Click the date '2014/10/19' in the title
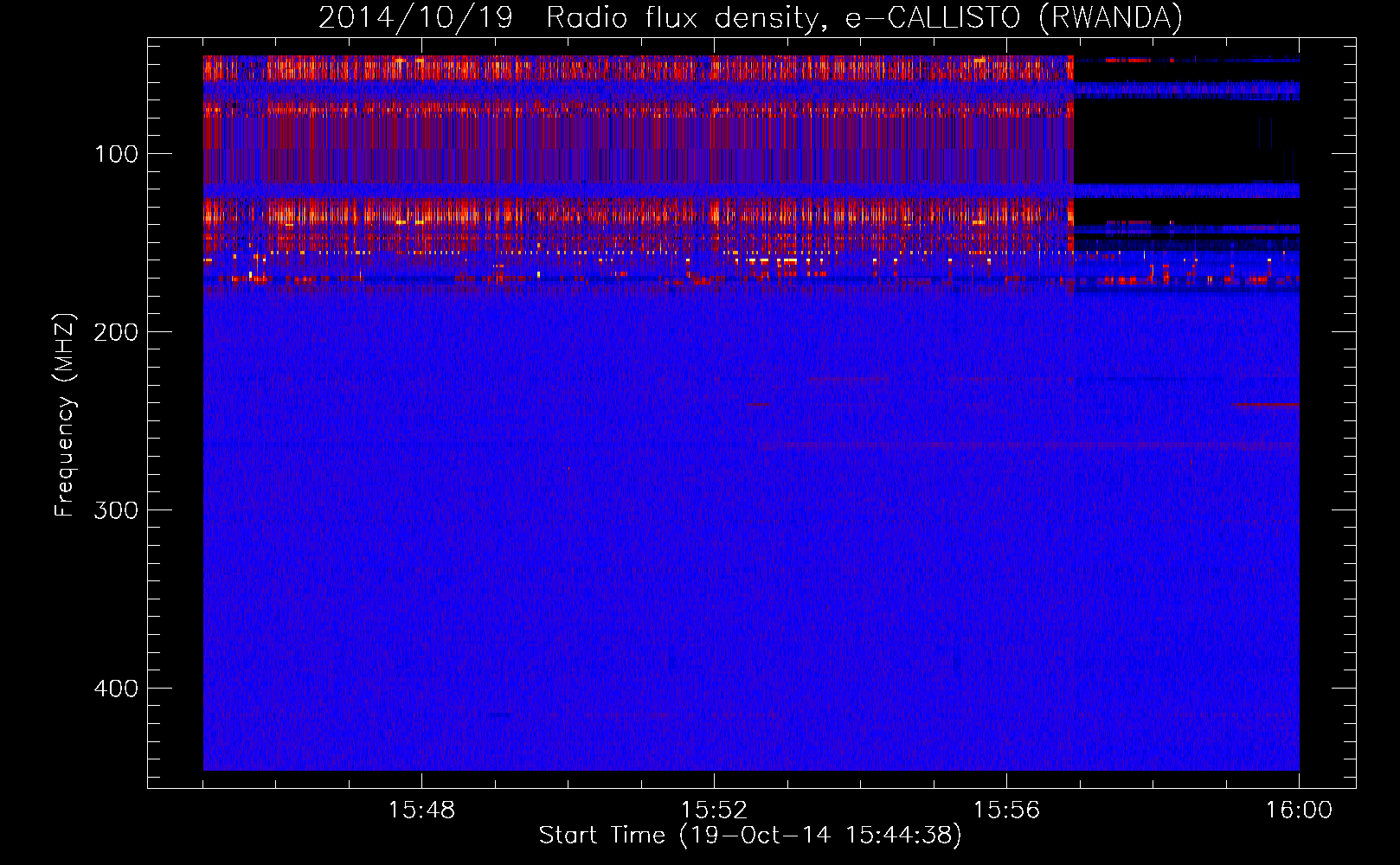 click(416, 18)
